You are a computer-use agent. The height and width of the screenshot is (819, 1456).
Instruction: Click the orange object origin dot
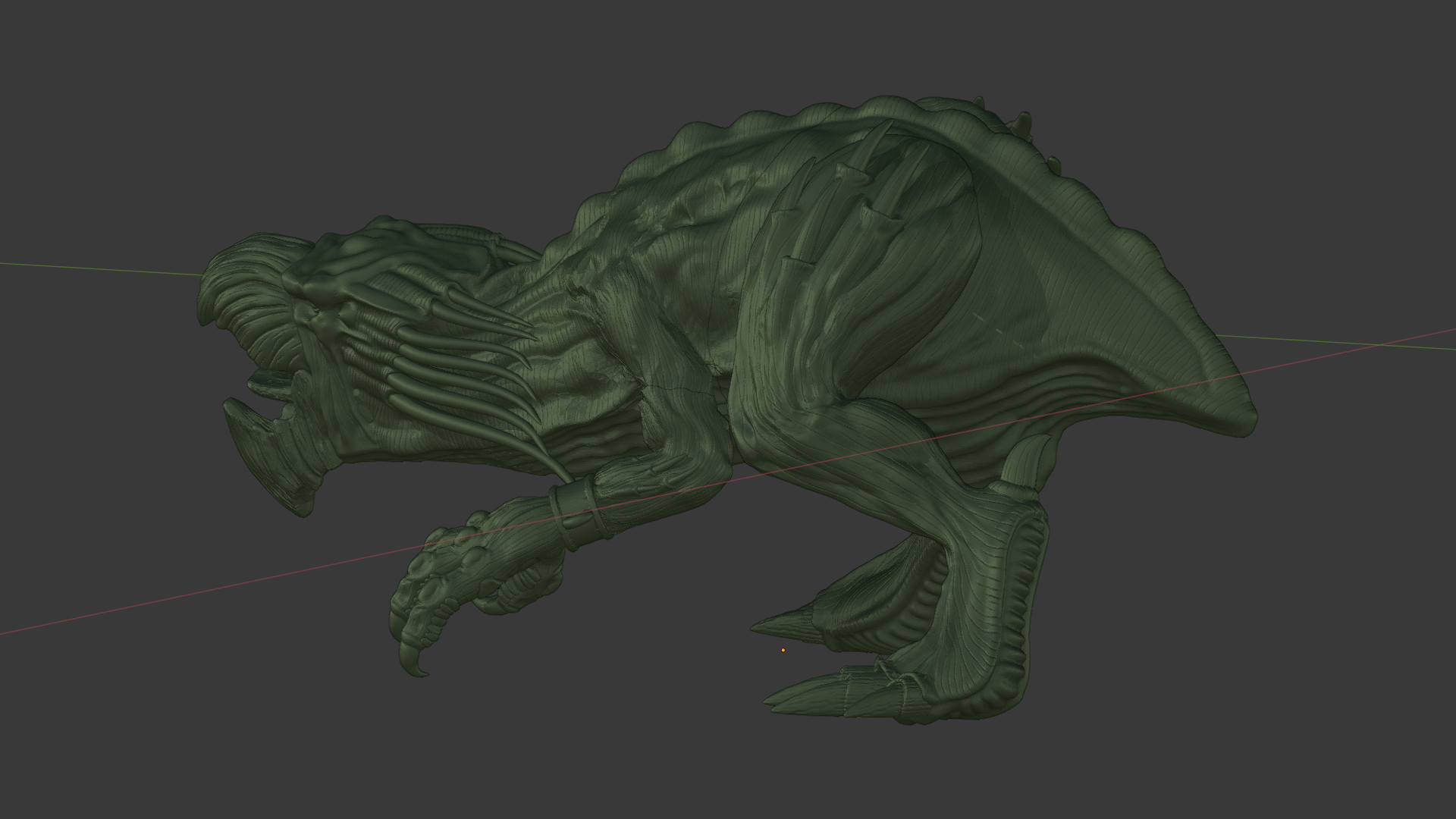click(x=783, y=650)
